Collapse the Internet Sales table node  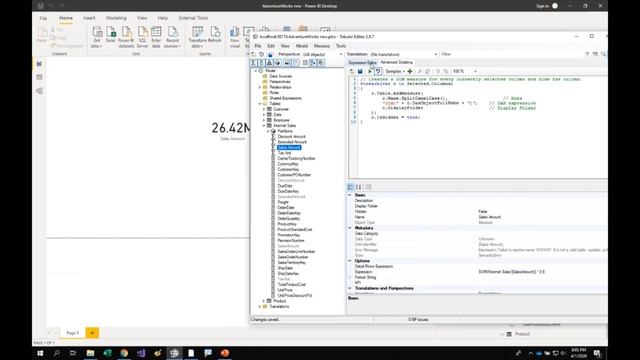click(264, 126)
